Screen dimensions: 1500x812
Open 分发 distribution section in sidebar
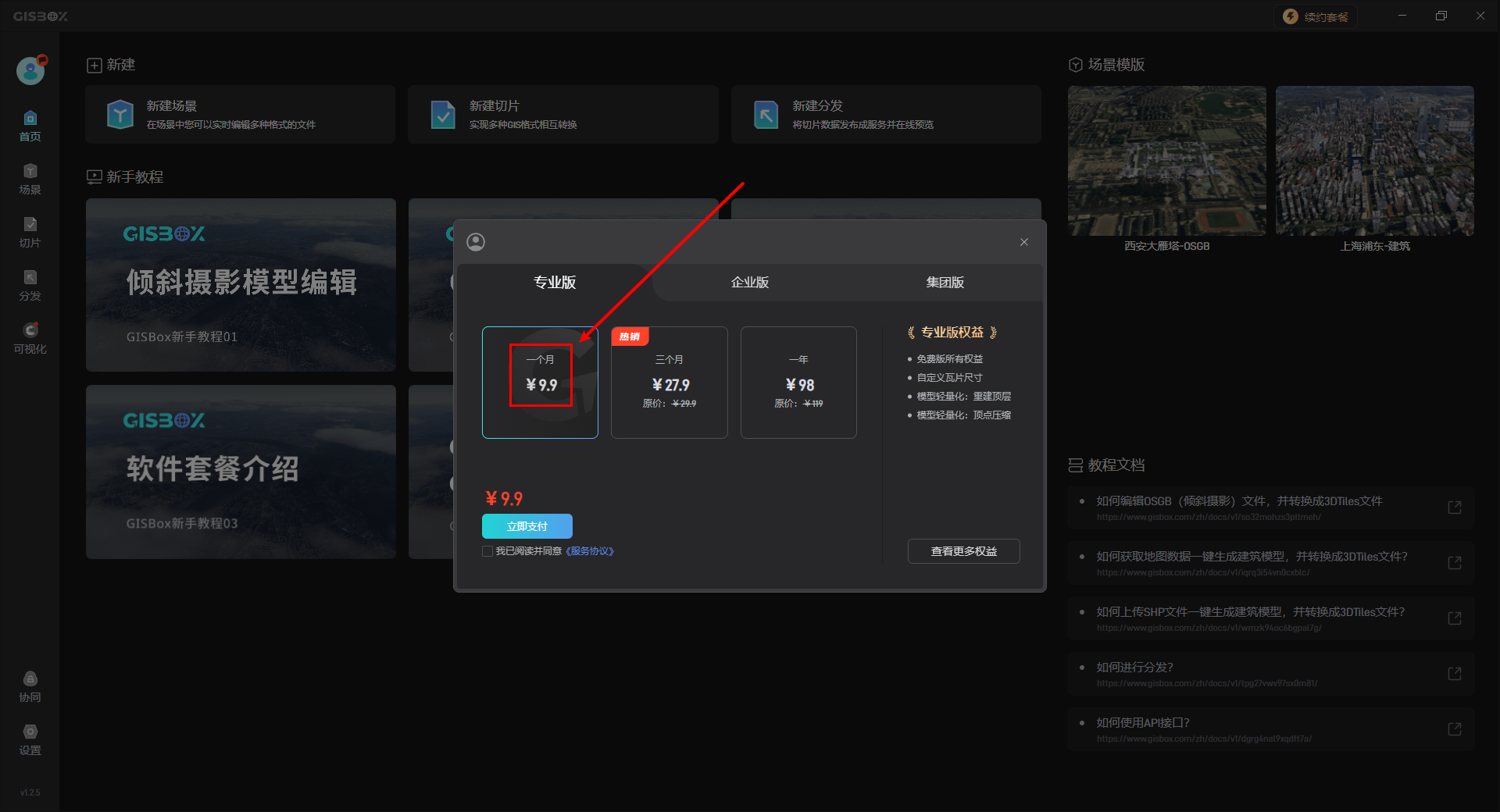click(x=30, y=286)
